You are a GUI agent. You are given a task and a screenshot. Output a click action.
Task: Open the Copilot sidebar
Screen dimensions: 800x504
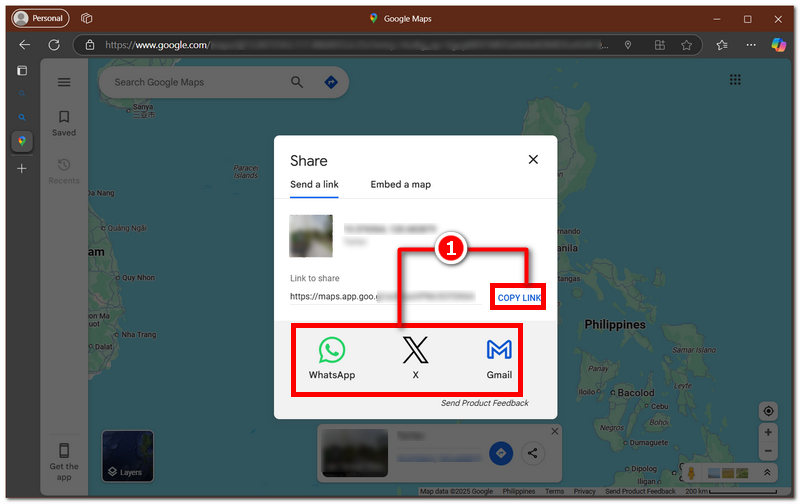779,45
